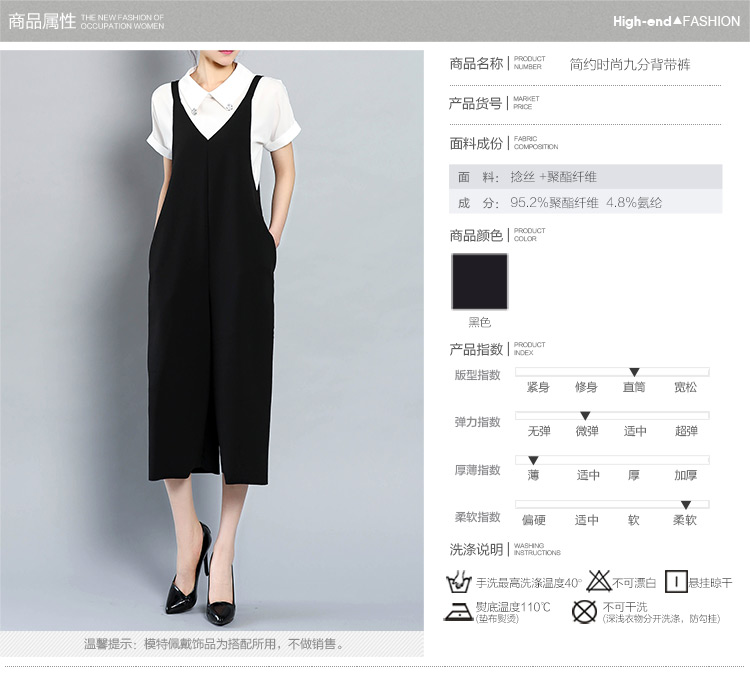Click the 手洗最高洗涤温度40° text
The image size is (750, 673).
(529, 583)
